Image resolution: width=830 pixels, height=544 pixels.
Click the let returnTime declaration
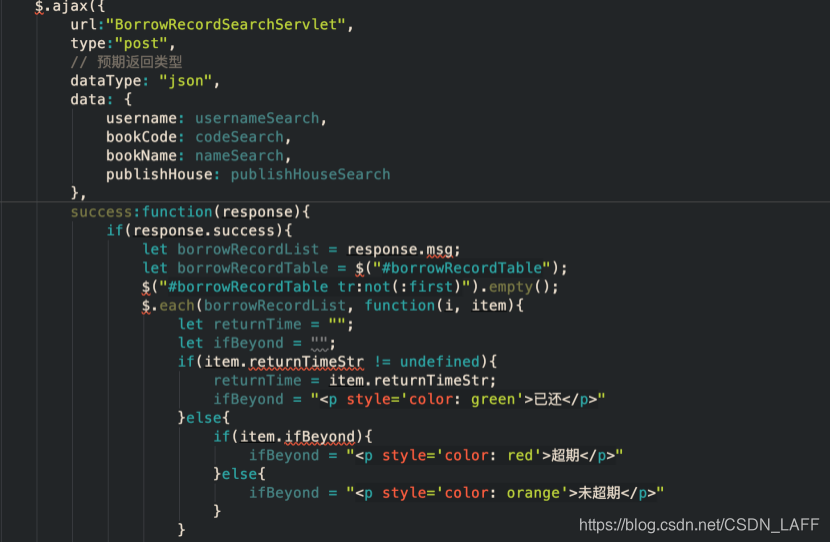pyautogui.click(x=266, y=324)
